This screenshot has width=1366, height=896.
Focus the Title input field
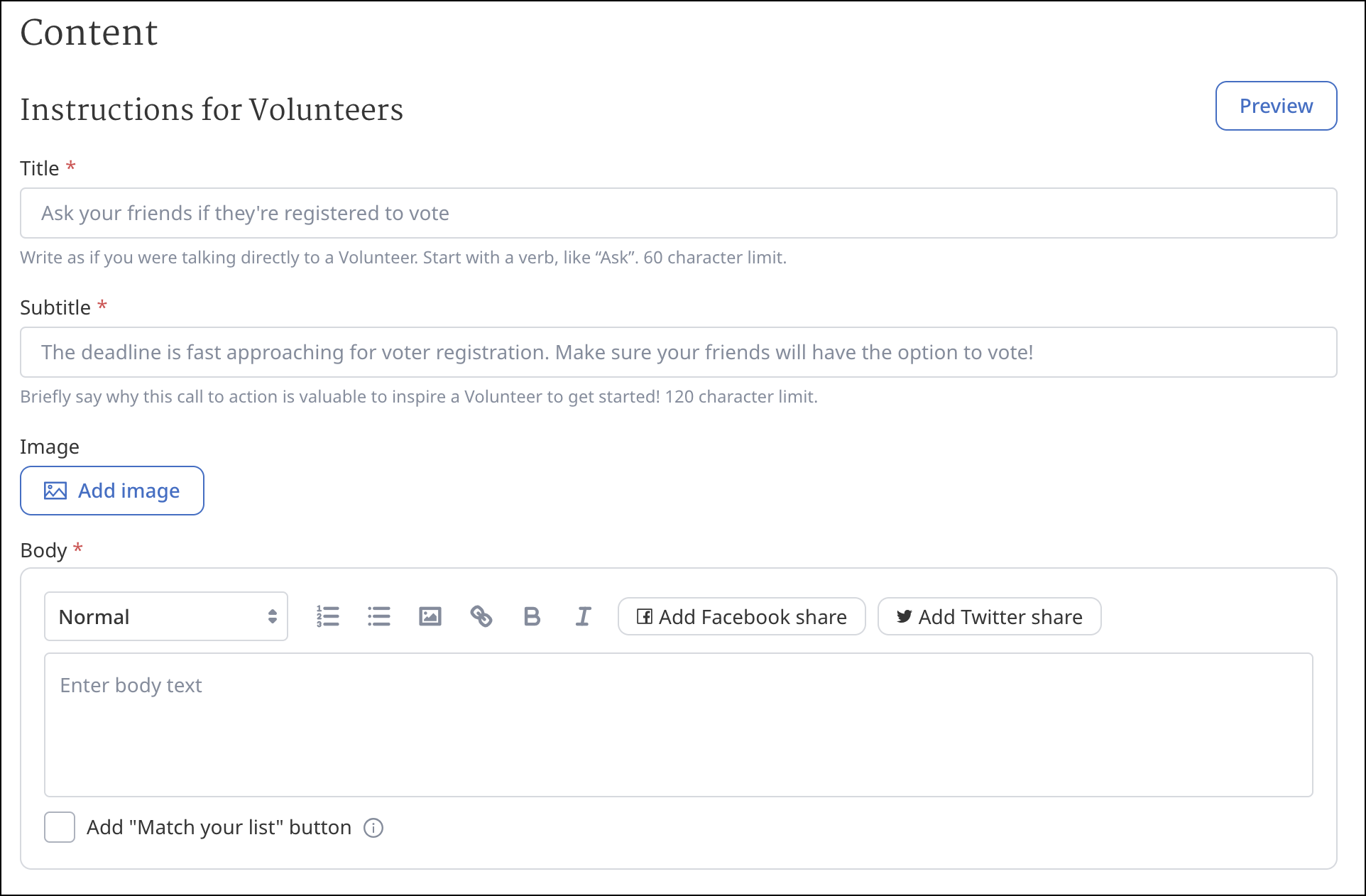(x=678, y=213)
